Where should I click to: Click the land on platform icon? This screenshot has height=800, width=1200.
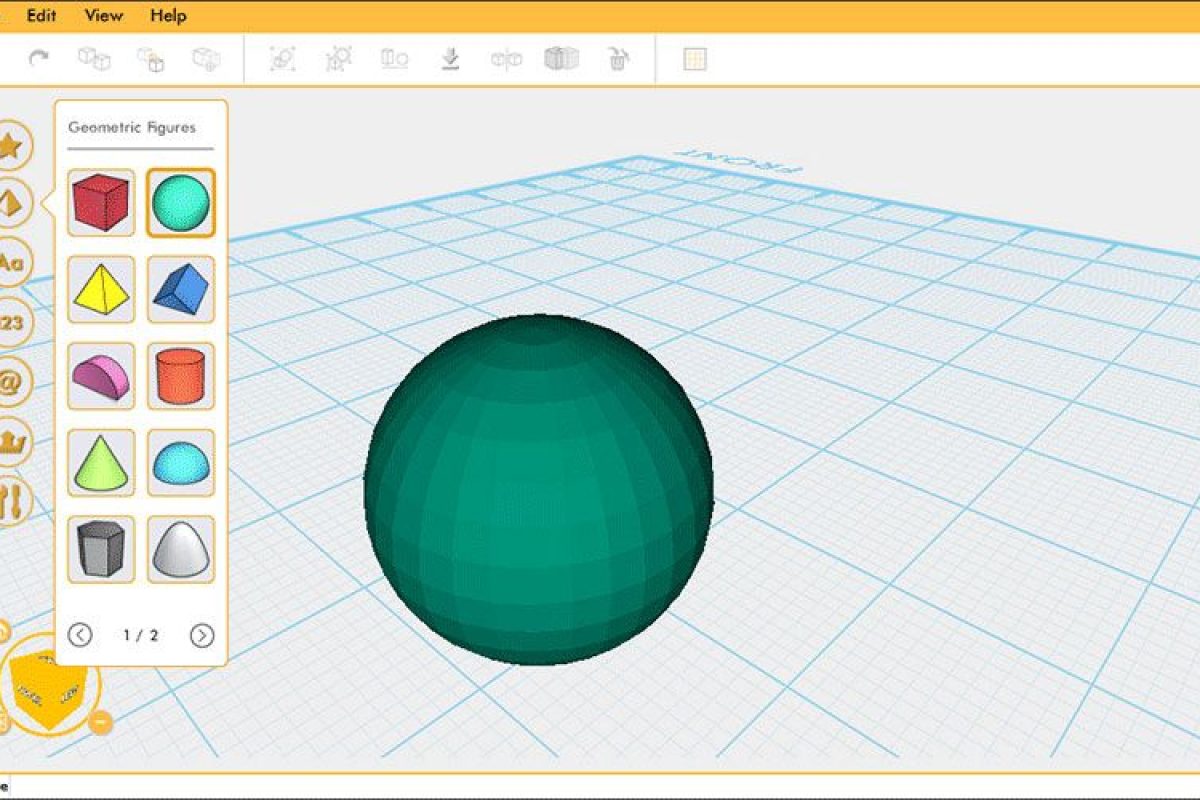[x=450, y=59]
